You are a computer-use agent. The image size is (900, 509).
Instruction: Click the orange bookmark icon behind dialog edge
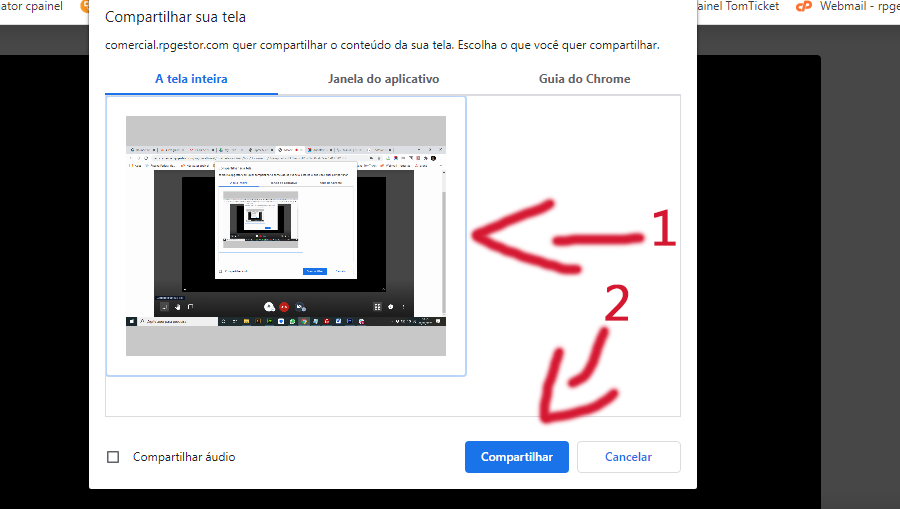point(86,6)
